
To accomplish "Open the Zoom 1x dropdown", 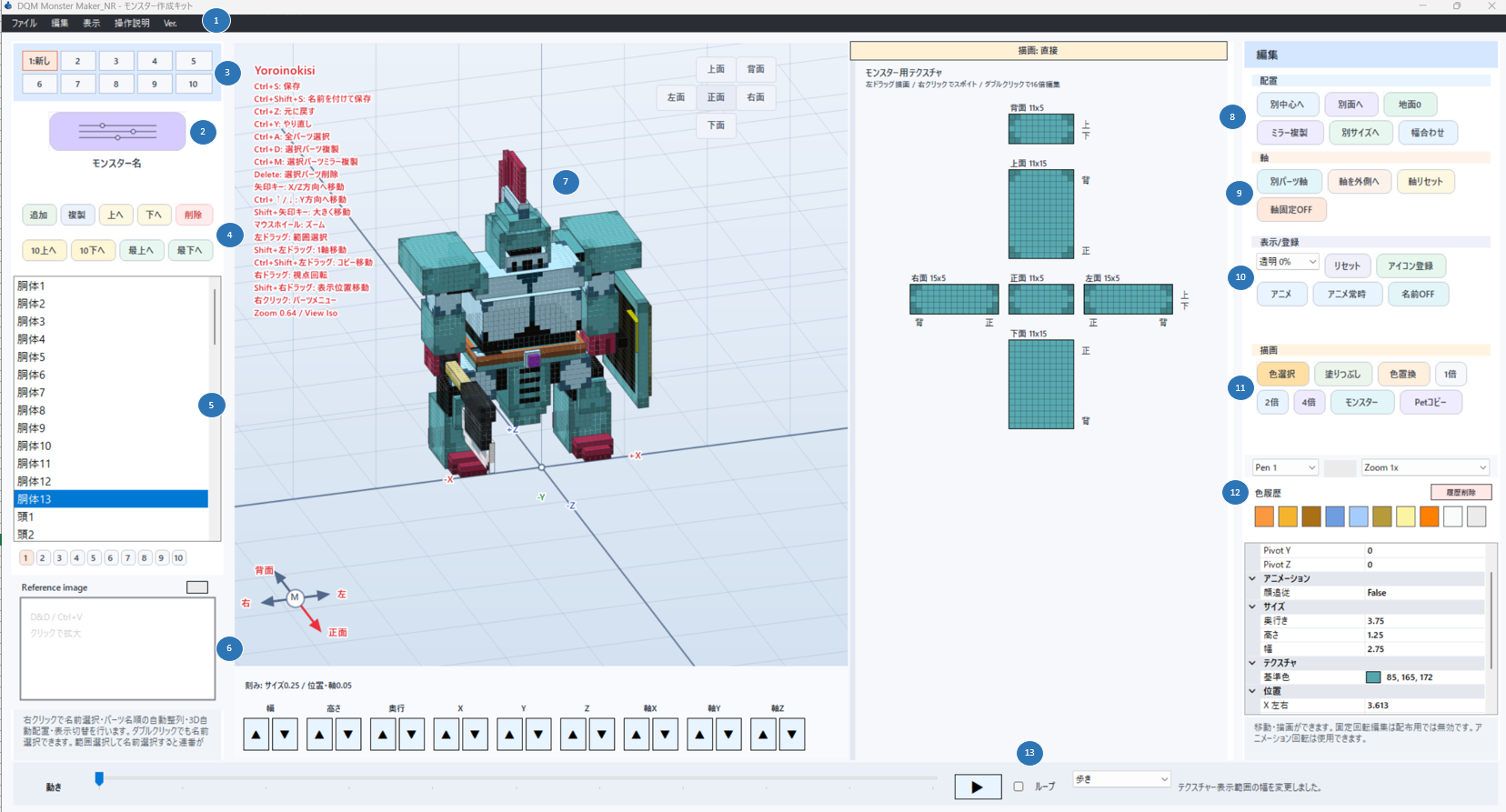I will tap(1425, 467).
